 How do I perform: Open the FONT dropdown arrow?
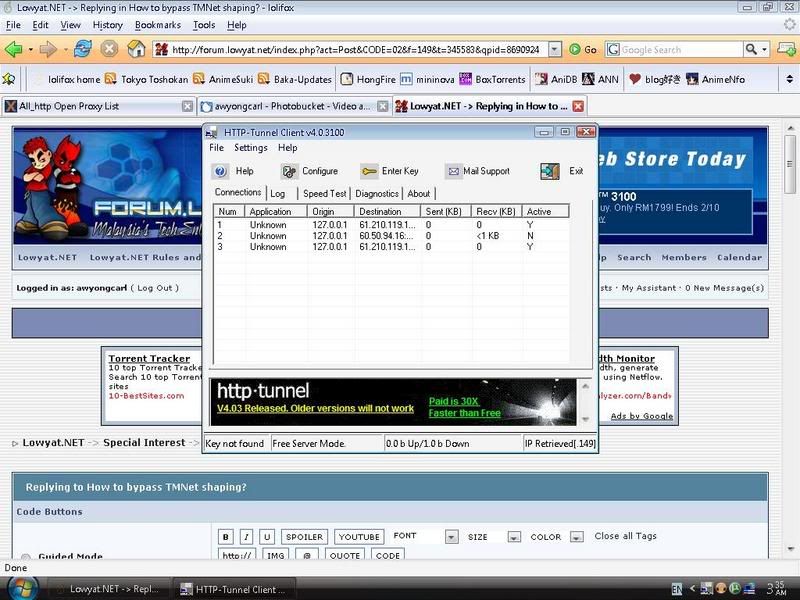click(452, 537)
